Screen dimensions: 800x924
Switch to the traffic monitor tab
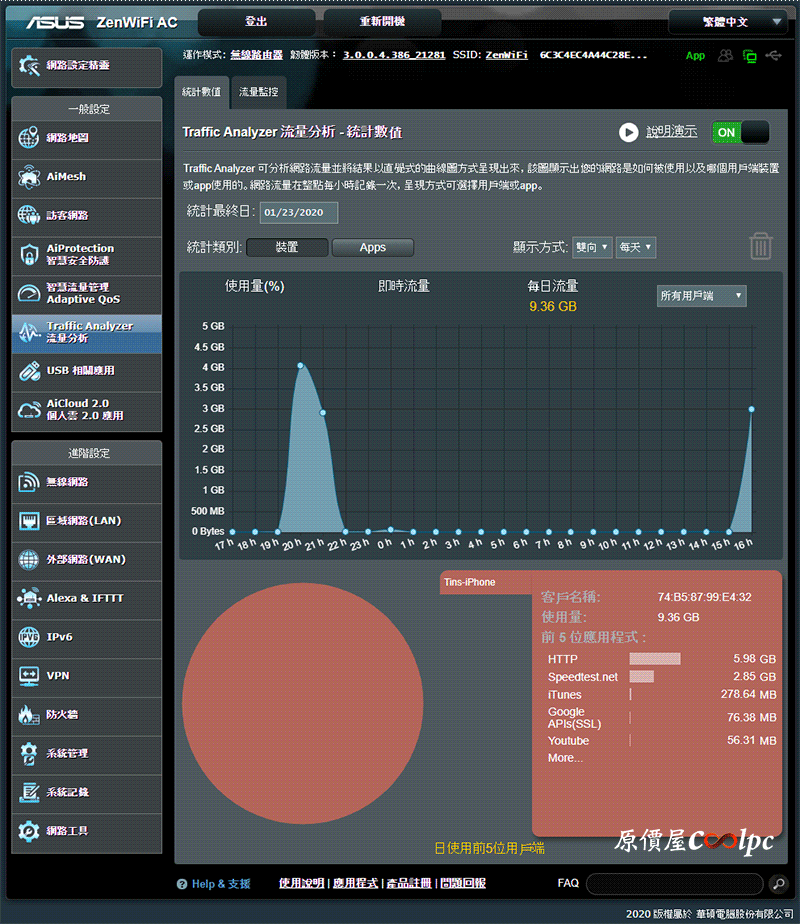tap(259, 92)
